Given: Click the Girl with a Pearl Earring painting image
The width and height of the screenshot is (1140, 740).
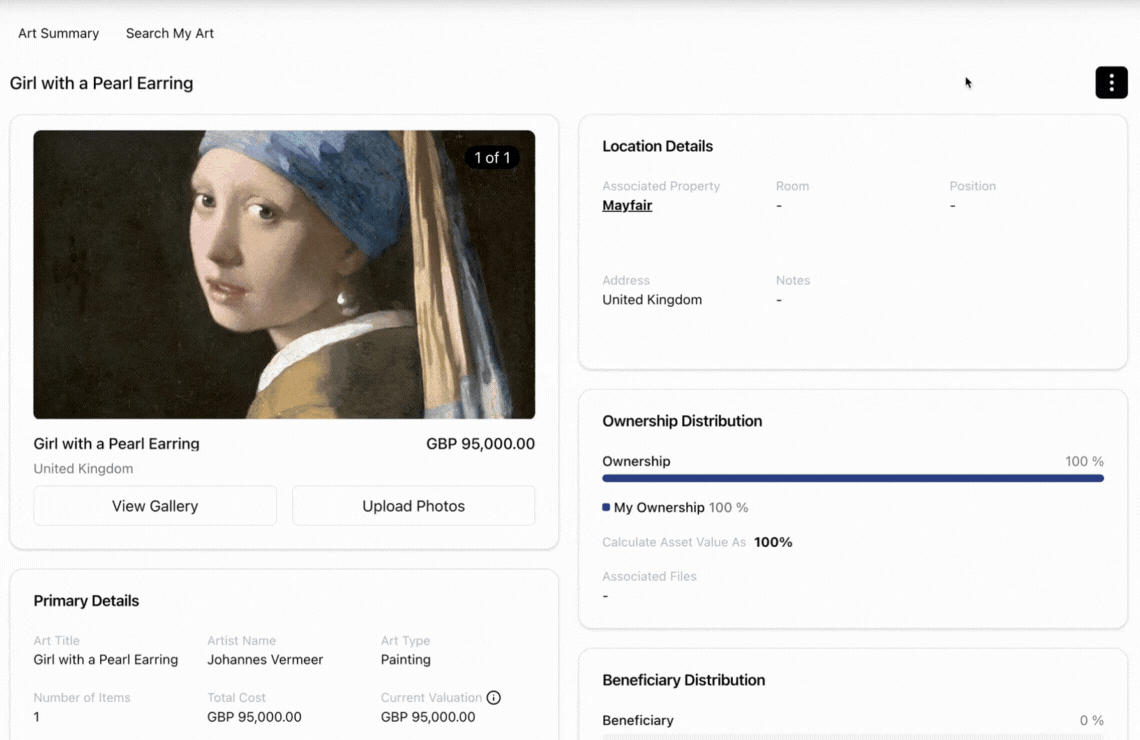Looking at the screenshot, I should pyautogui.click(x=284, y=274).
